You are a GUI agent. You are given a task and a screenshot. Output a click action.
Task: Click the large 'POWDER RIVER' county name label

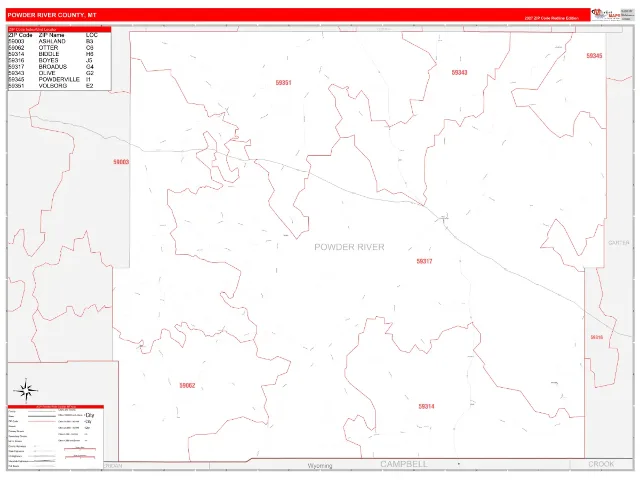pyautogui.click(x=349, y=247)
